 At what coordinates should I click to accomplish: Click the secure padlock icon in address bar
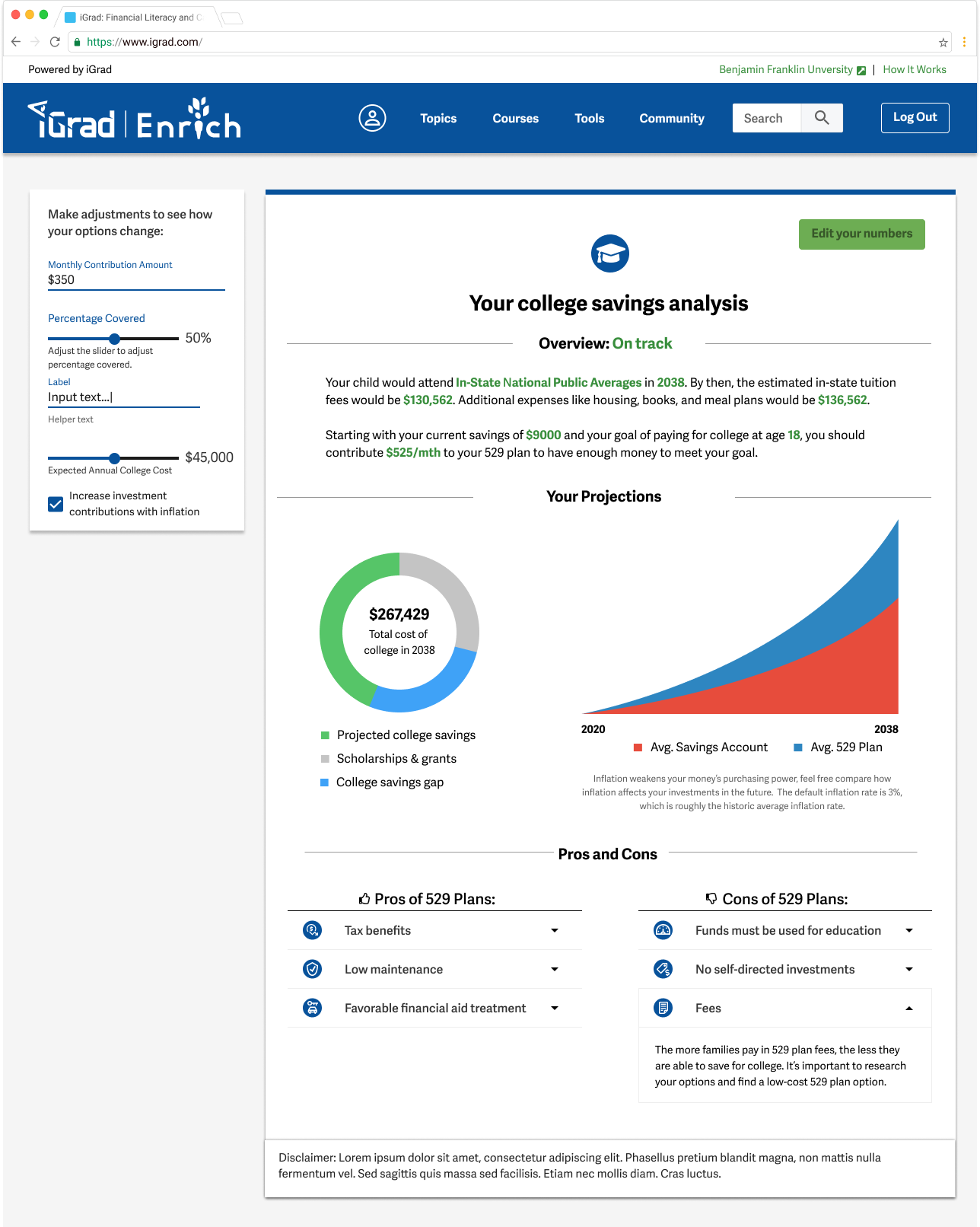[77, 43]
